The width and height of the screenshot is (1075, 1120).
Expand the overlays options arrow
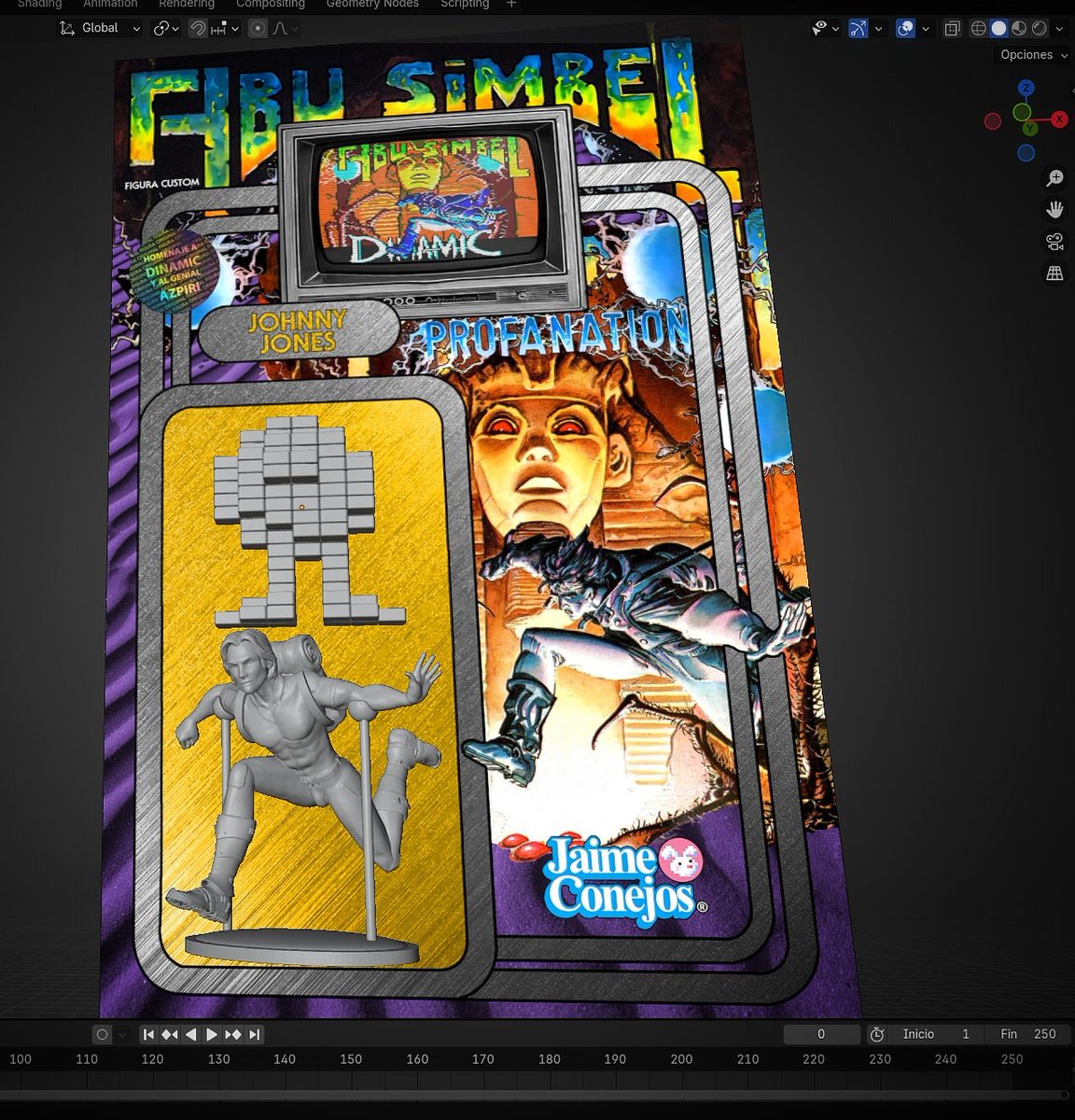click(926, 28)
